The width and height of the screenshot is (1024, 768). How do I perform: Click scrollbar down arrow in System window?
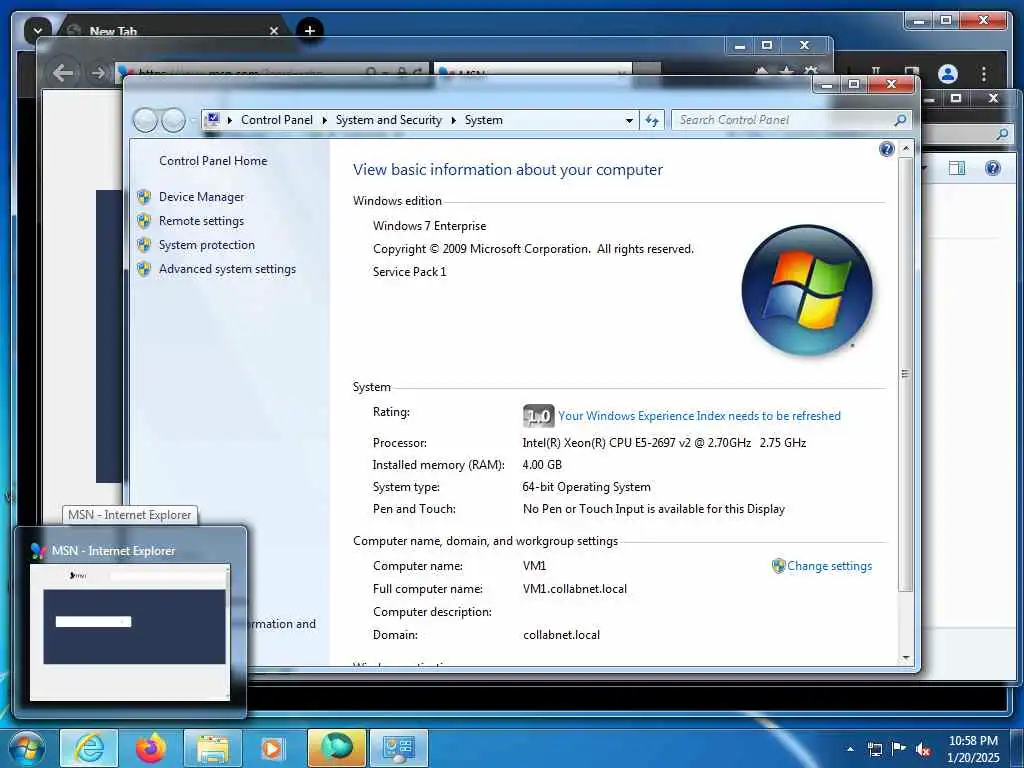click(905, 658)
